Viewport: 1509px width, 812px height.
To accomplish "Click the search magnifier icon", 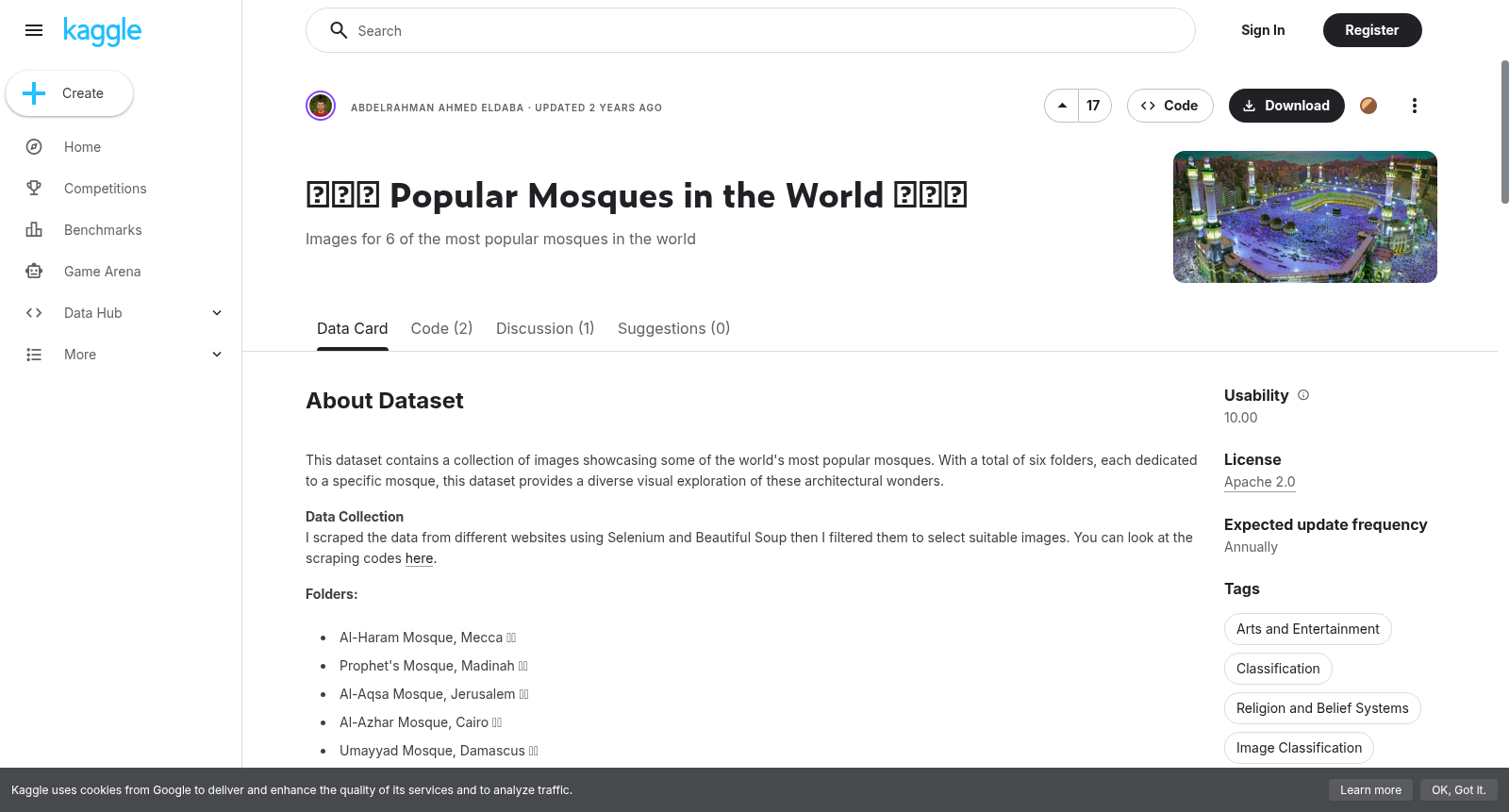I will 339,30.
